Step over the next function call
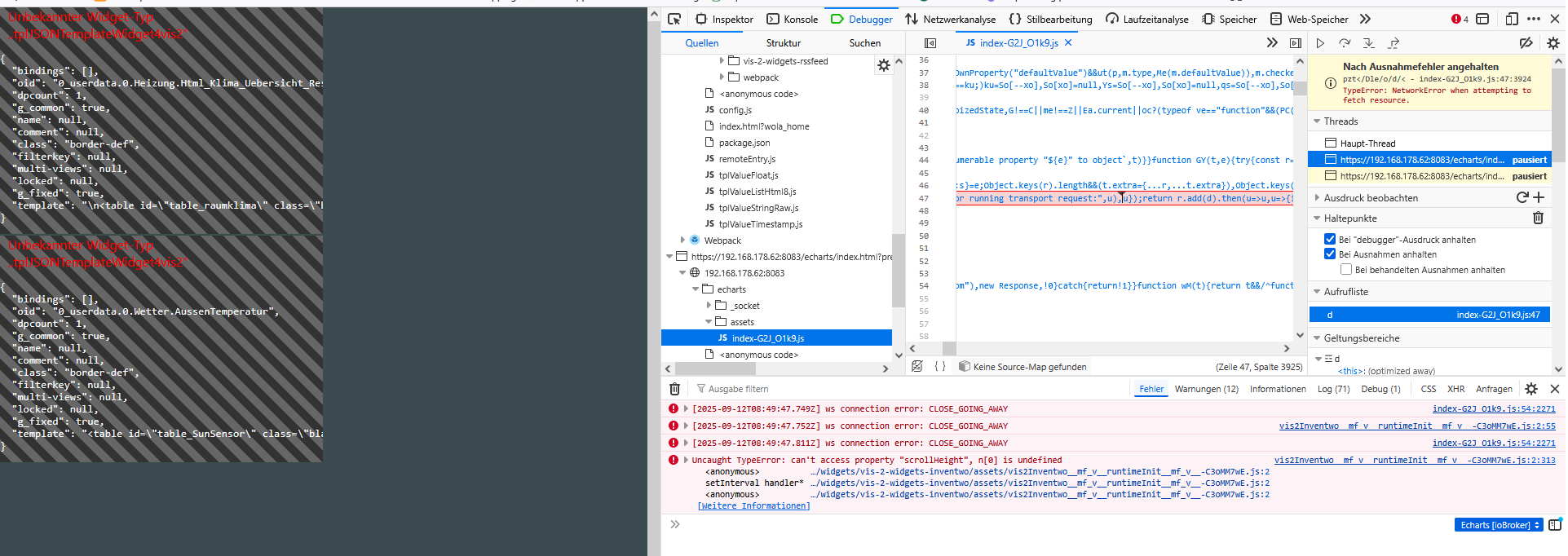The height and width of the screenshot is (556, 1568). pyautogui.click(x=1345, y=43)
